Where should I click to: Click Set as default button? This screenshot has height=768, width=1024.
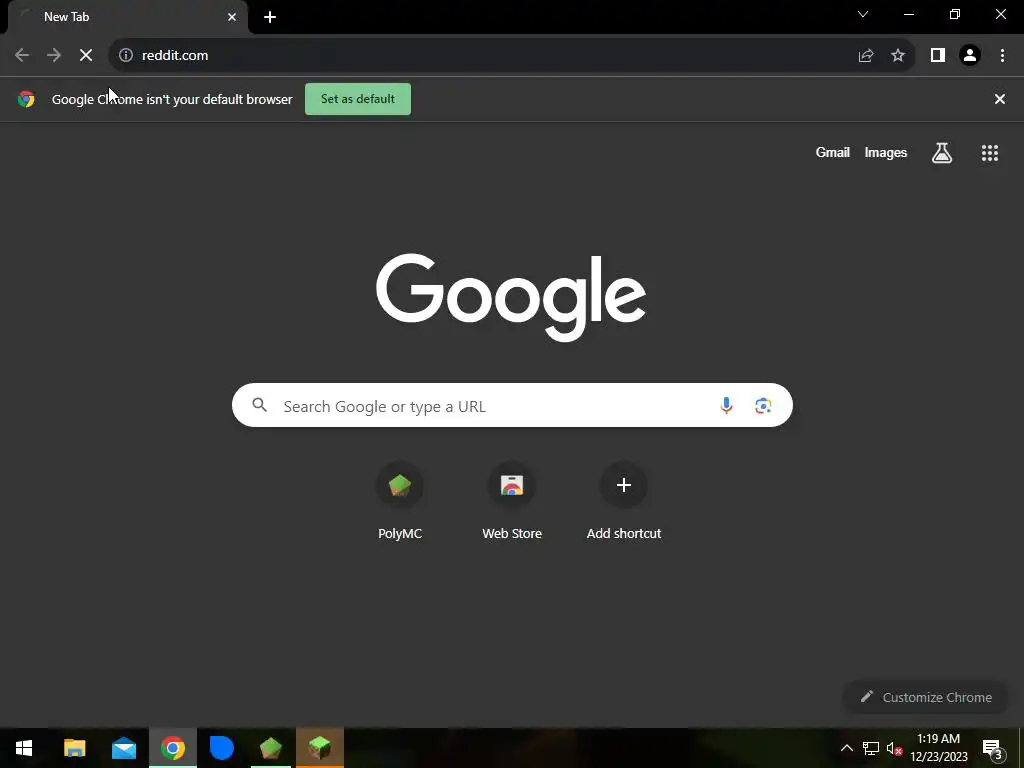tap(358, 99)
